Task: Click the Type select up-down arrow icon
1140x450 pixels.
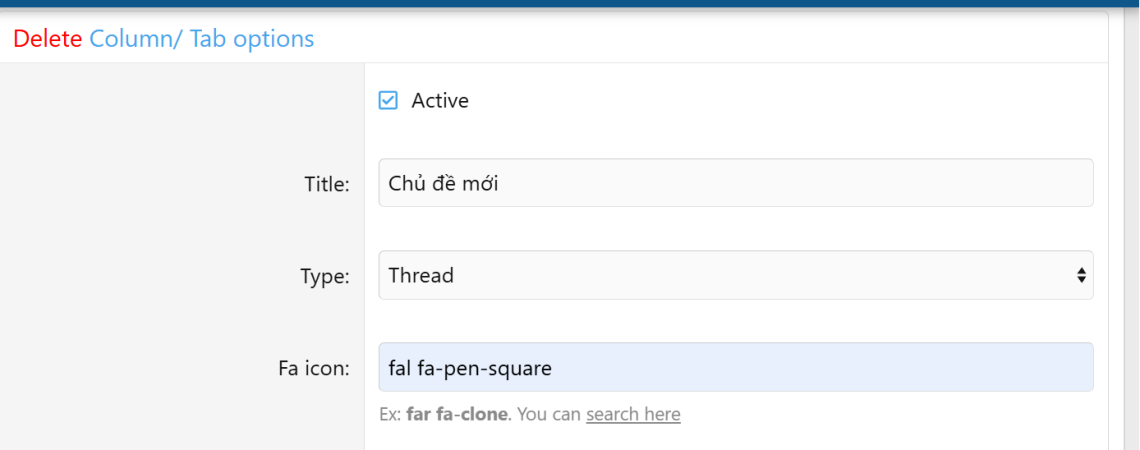Action: pos(1080,275)
